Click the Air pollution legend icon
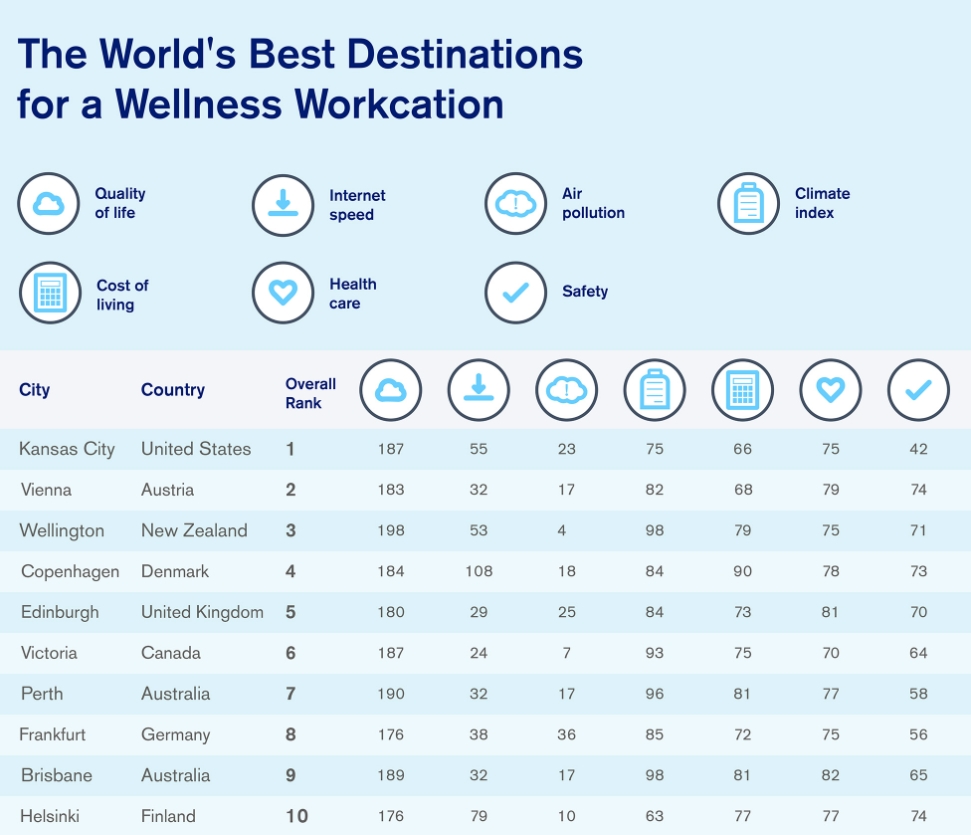The height and width of the screenshot is (835, 971). point(516,203)
